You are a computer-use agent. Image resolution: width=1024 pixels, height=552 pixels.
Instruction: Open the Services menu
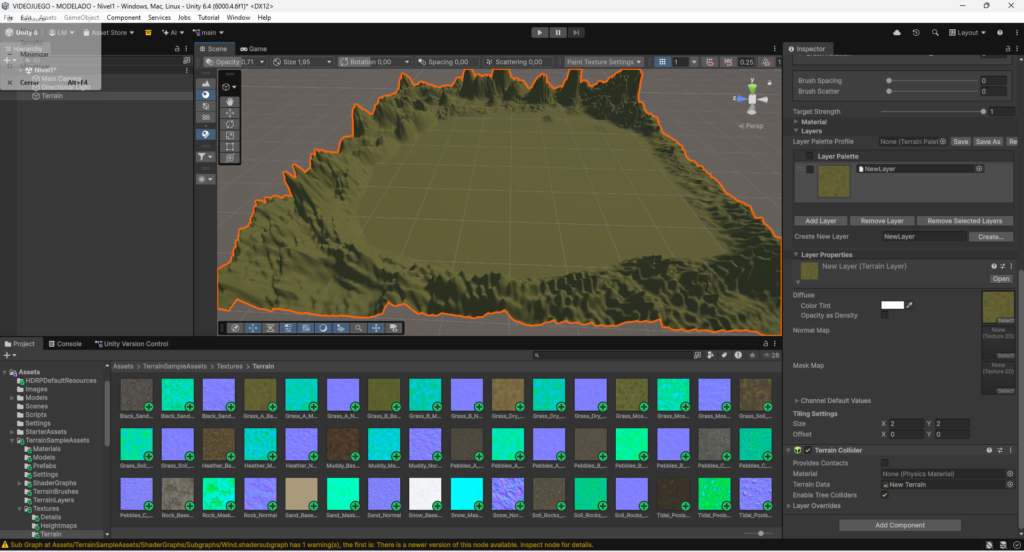click(x=159, y=18)
